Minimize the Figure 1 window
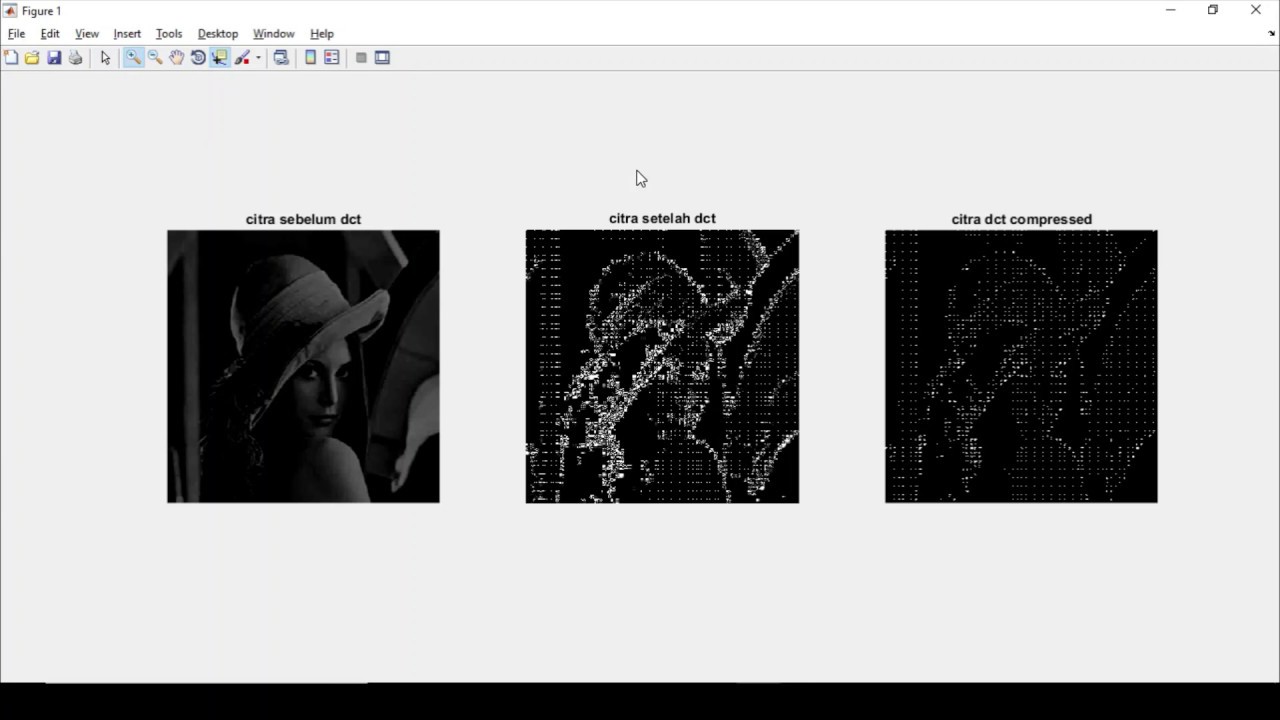The width and height of the screenshot is (1280, 720). click(x=1170, y=10)
